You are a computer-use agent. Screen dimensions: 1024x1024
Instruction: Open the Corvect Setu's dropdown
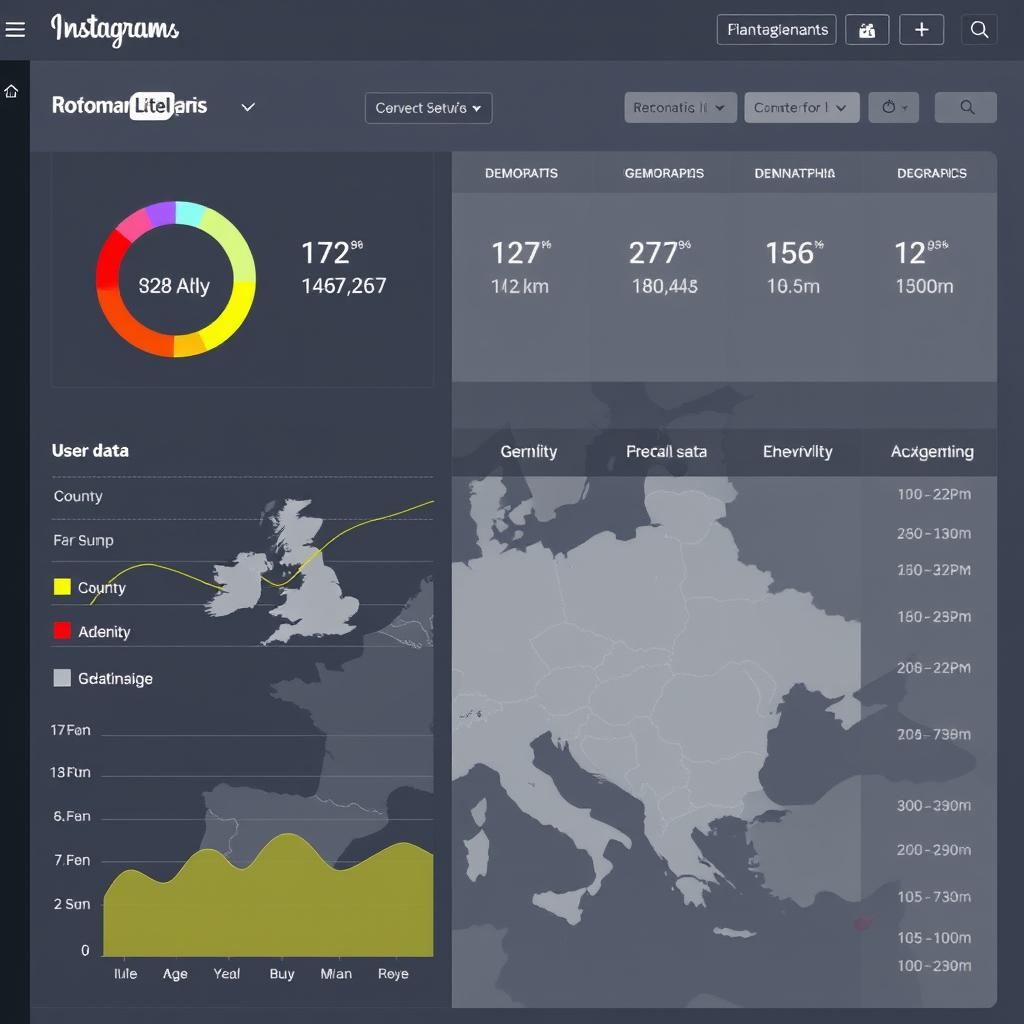coord(428,108)
